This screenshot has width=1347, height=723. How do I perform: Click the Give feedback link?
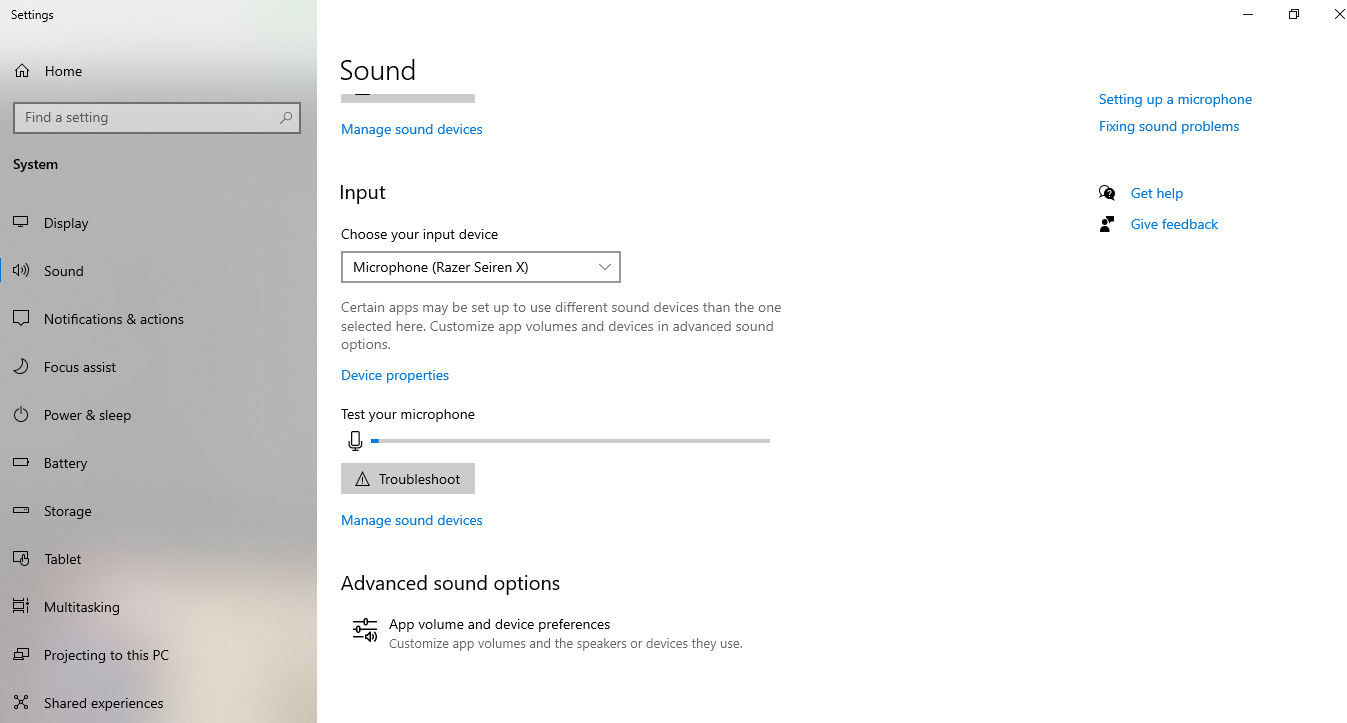click(x=1174, y=224)
